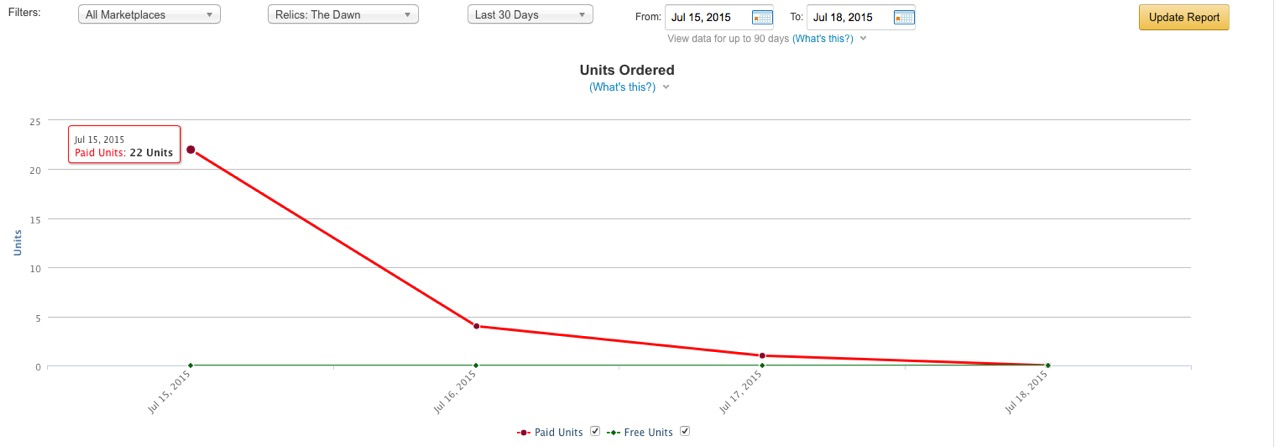Click the Update Report button
Image resolution: width=1280 pixels, height=447 pixels.
(1184, 17)
